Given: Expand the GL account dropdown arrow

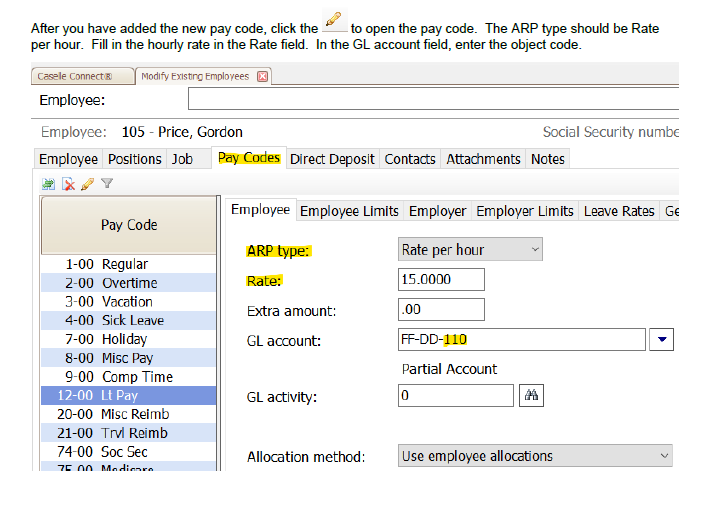Looking at the screenshot, I should point(662,339).
